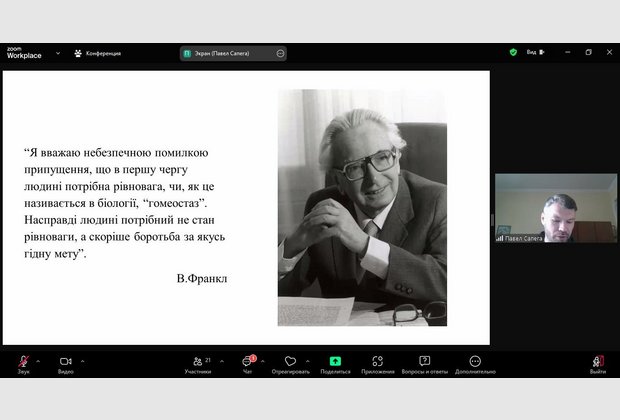Expand audio options arrow next to Звук
Screen dimensions: 620x420
[38, 360]
